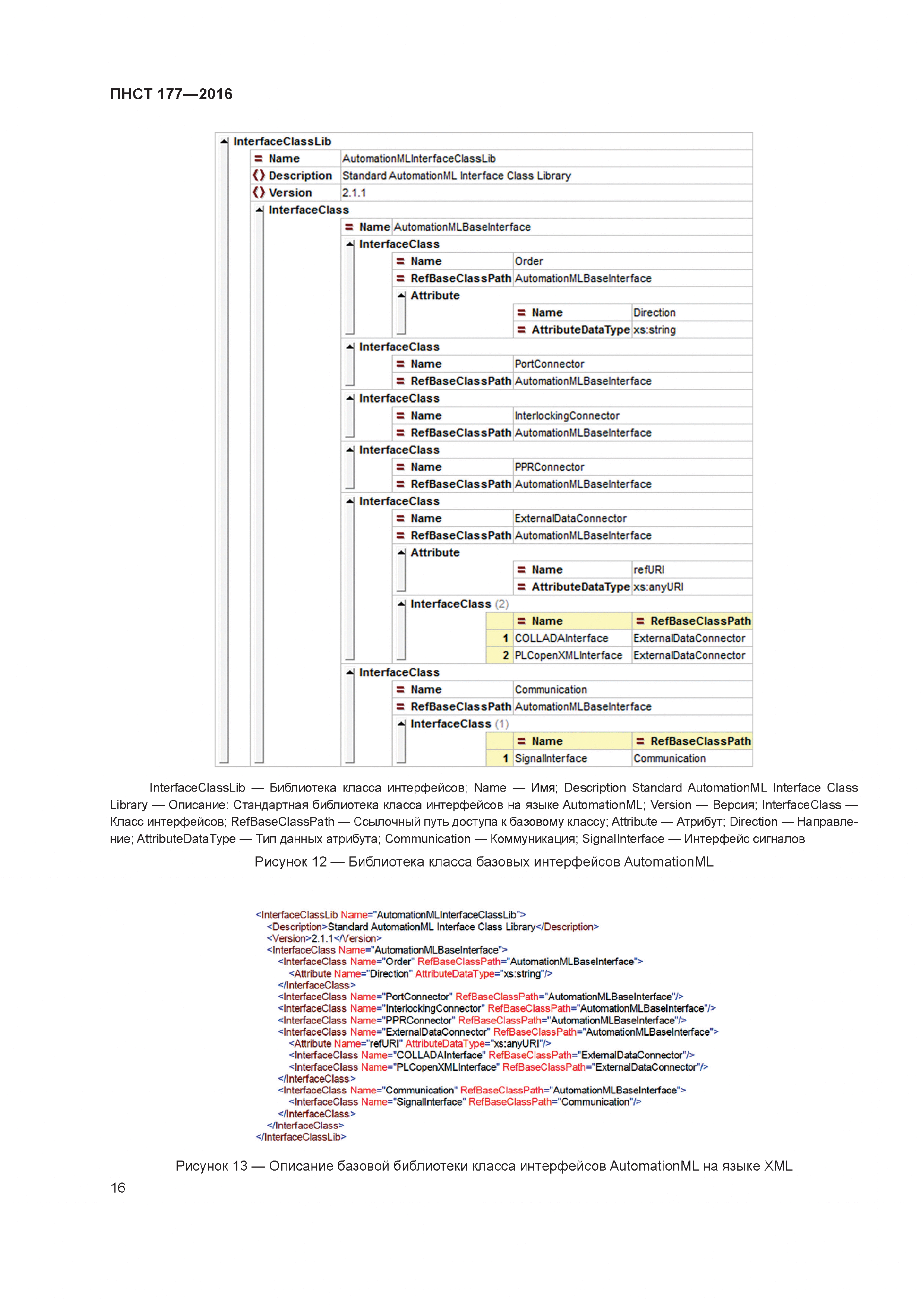Click attribute icon beside Name PPRConnector
The height and width of the screenshot is (1307, 924).
coord(401,467)
